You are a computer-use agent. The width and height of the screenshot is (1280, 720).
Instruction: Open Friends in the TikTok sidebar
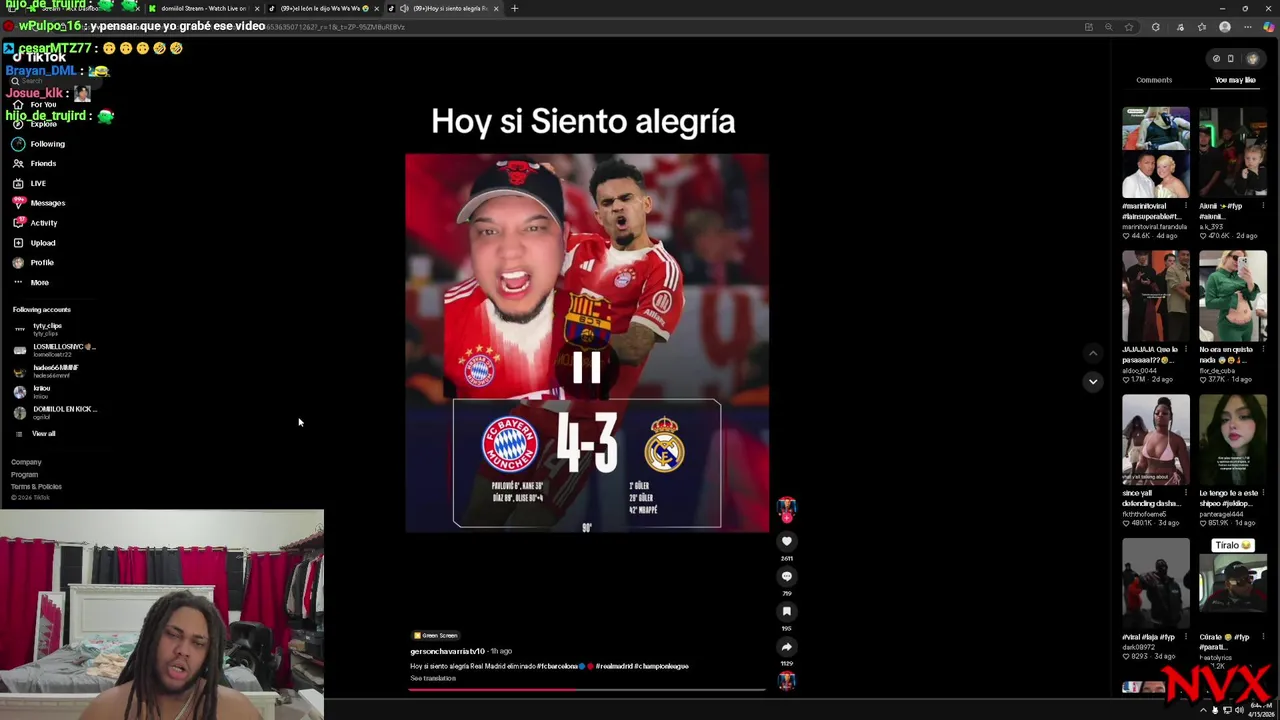coord(34,163)
